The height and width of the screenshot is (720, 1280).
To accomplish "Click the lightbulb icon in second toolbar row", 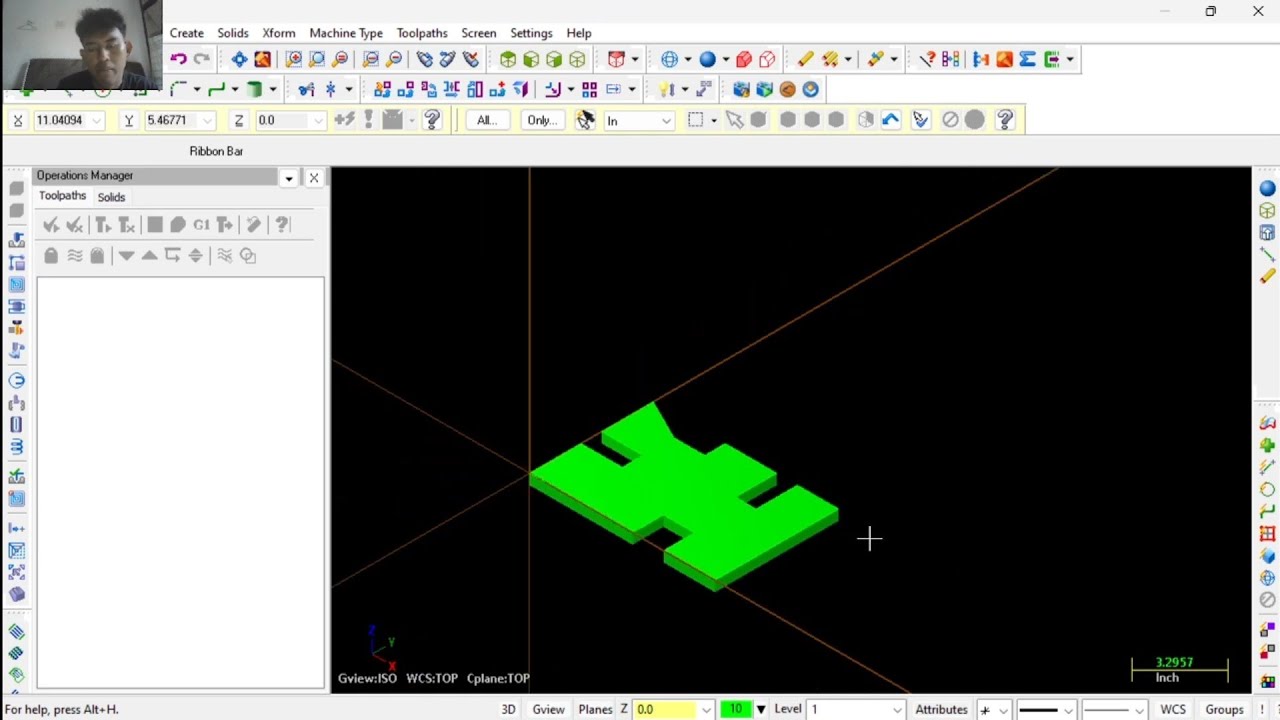I will pos(665,89).
